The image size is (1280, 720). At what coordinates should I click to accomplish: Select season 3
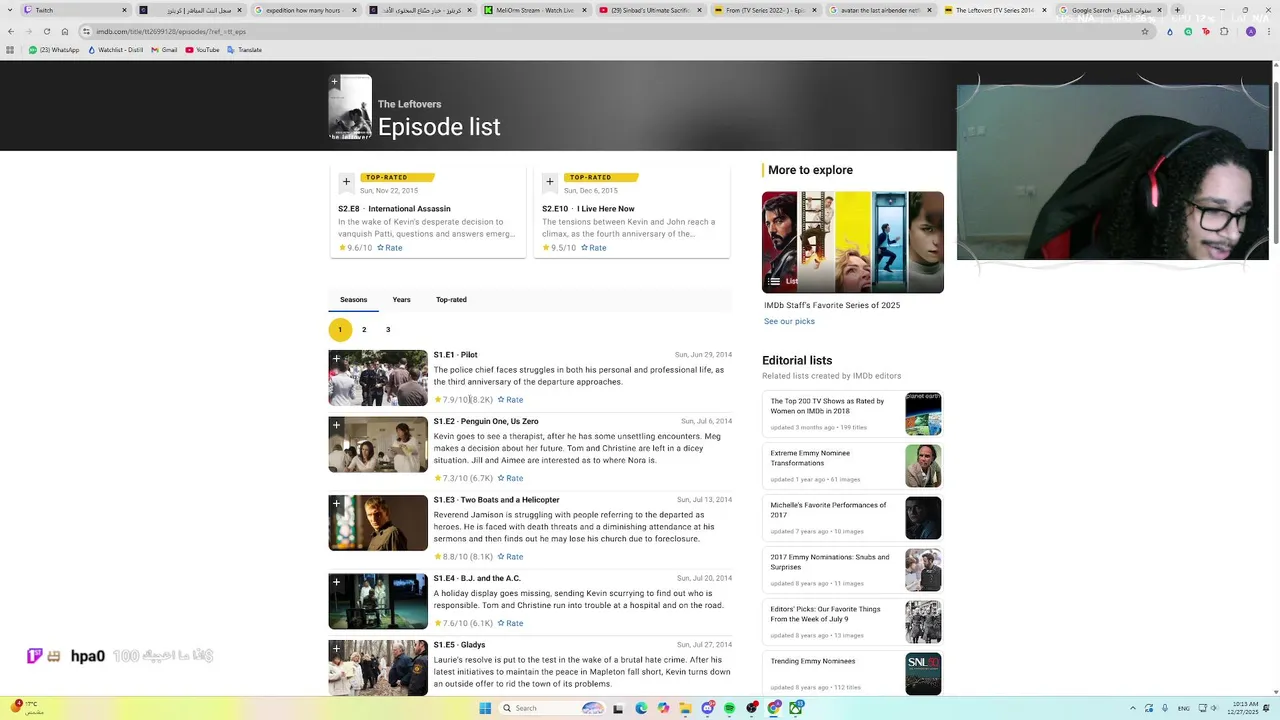tap(388, 330)
